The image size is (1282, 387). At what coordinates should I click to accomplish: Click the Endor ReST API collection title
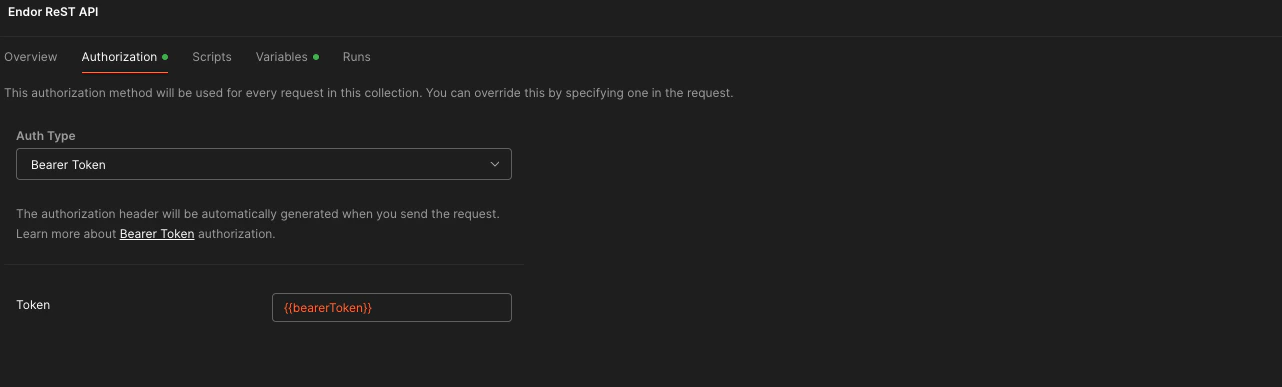[53, 12]
